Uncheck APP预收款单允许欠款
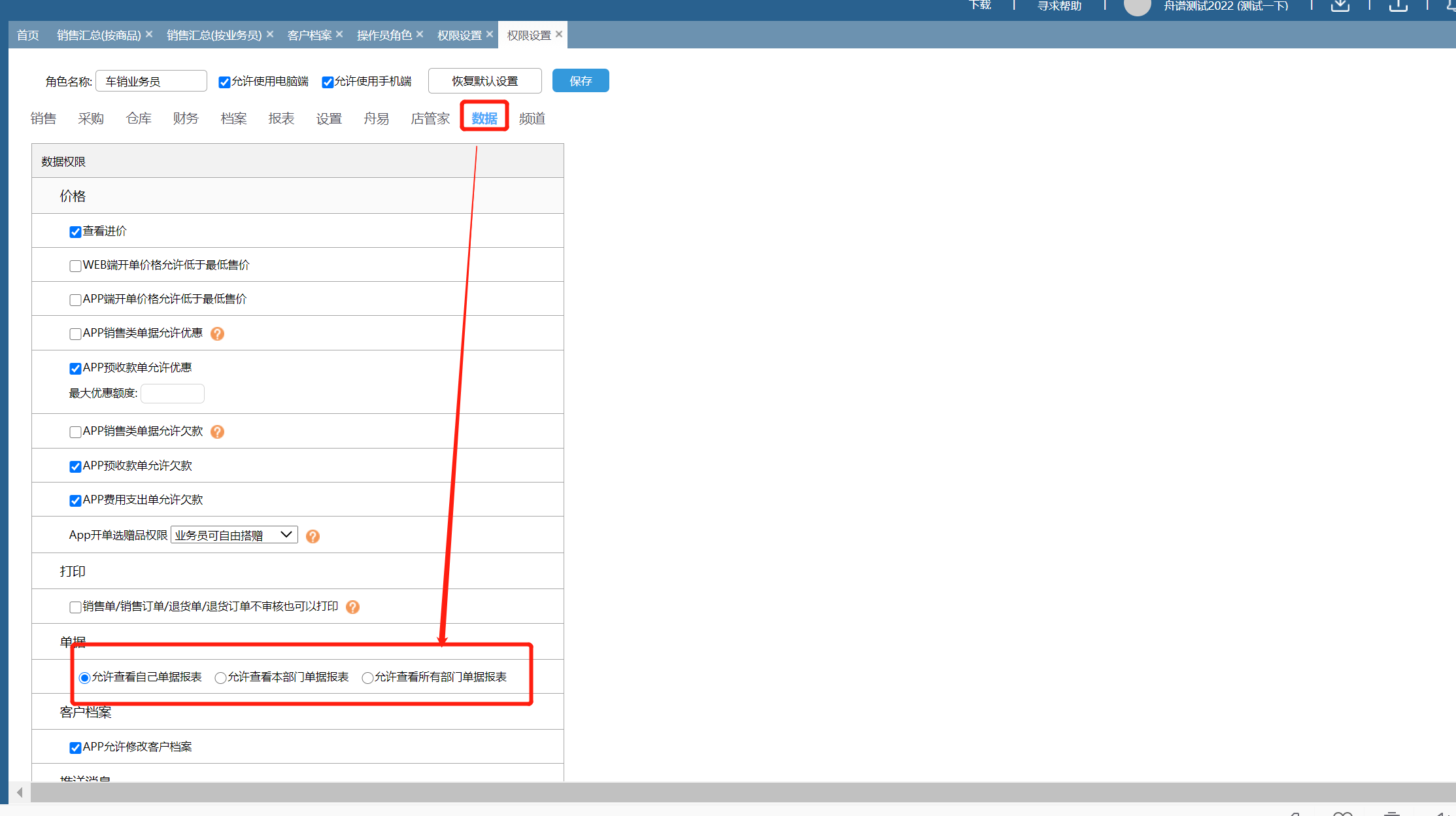Viewport: 1456px width, 816px height. click(75, 467)
